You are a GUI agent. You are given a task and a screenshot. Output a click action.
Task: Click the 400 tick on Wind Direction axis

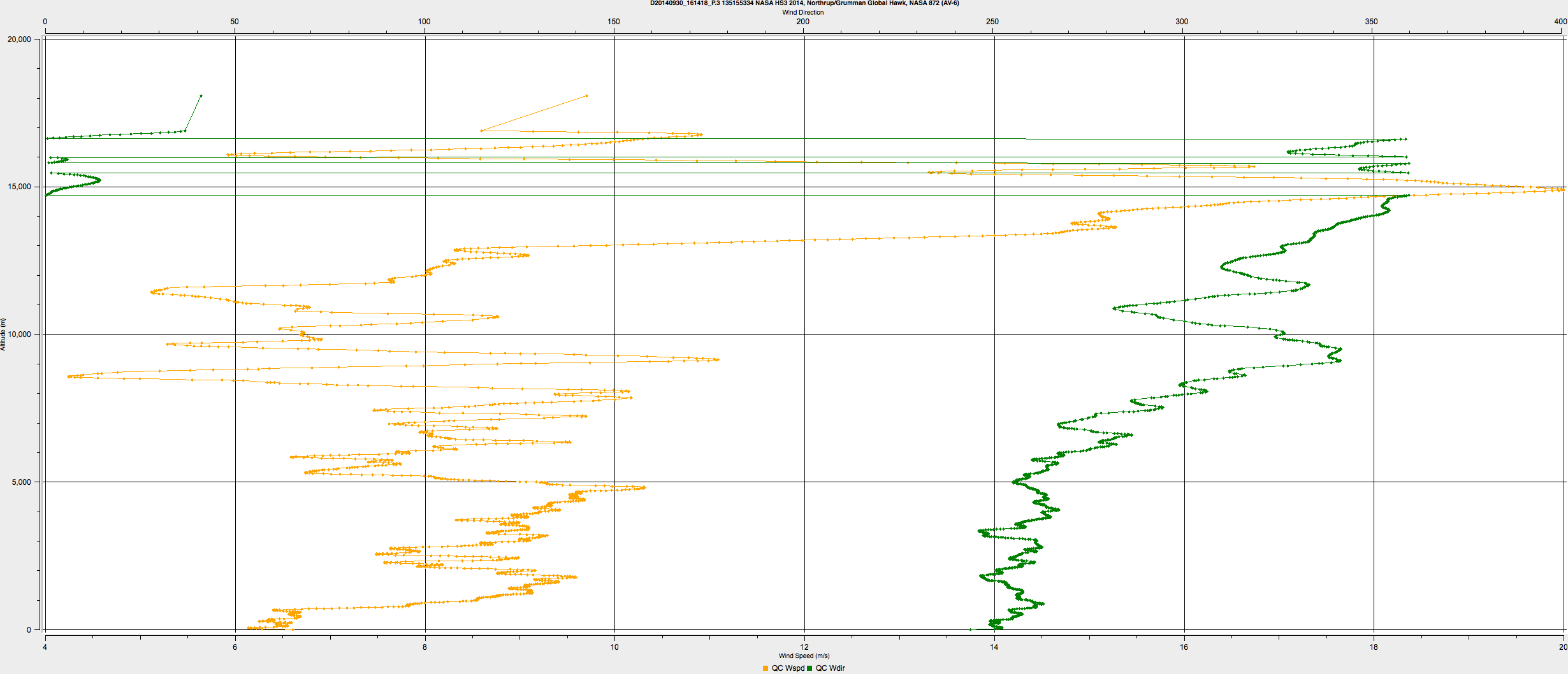click(x=1560, y=22)
